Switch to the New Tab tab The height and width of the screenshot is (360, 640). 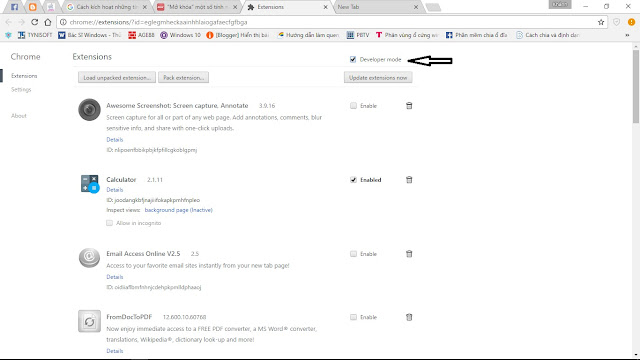[378, 7]
